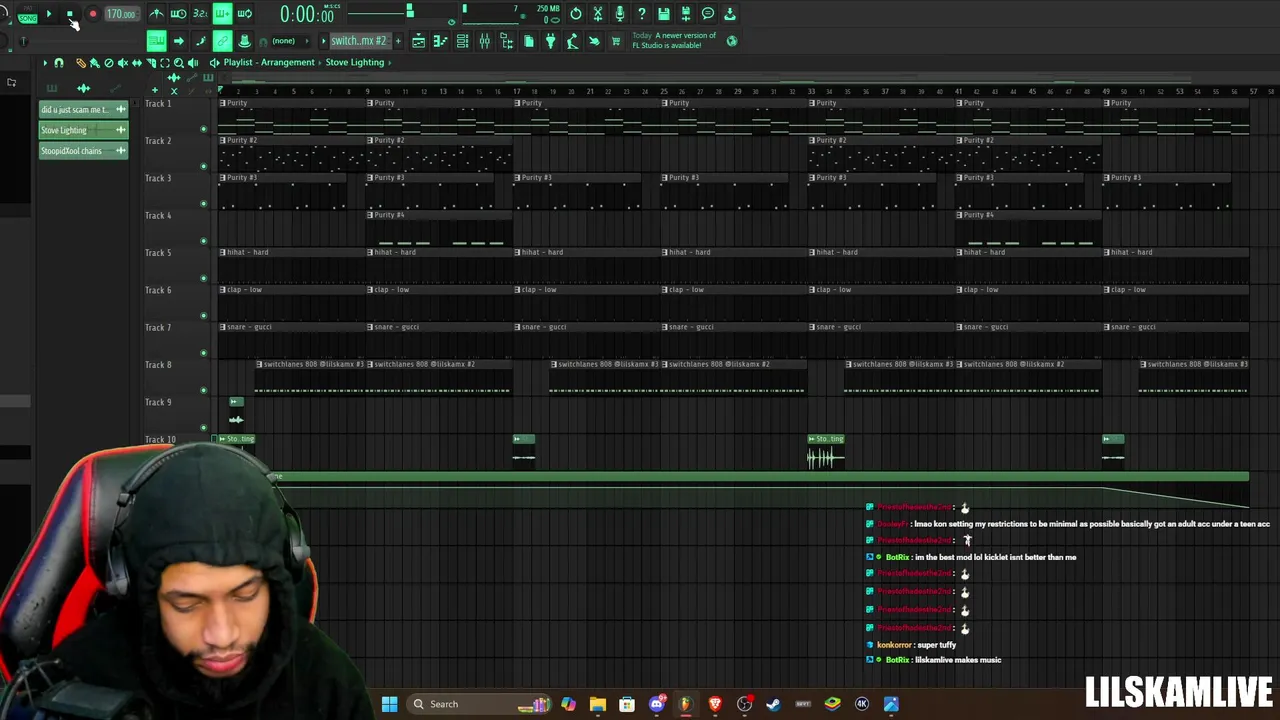Select the playback speaker tool
The image size is (1280, 720).
pyautogui.click(x=193, y=63)
